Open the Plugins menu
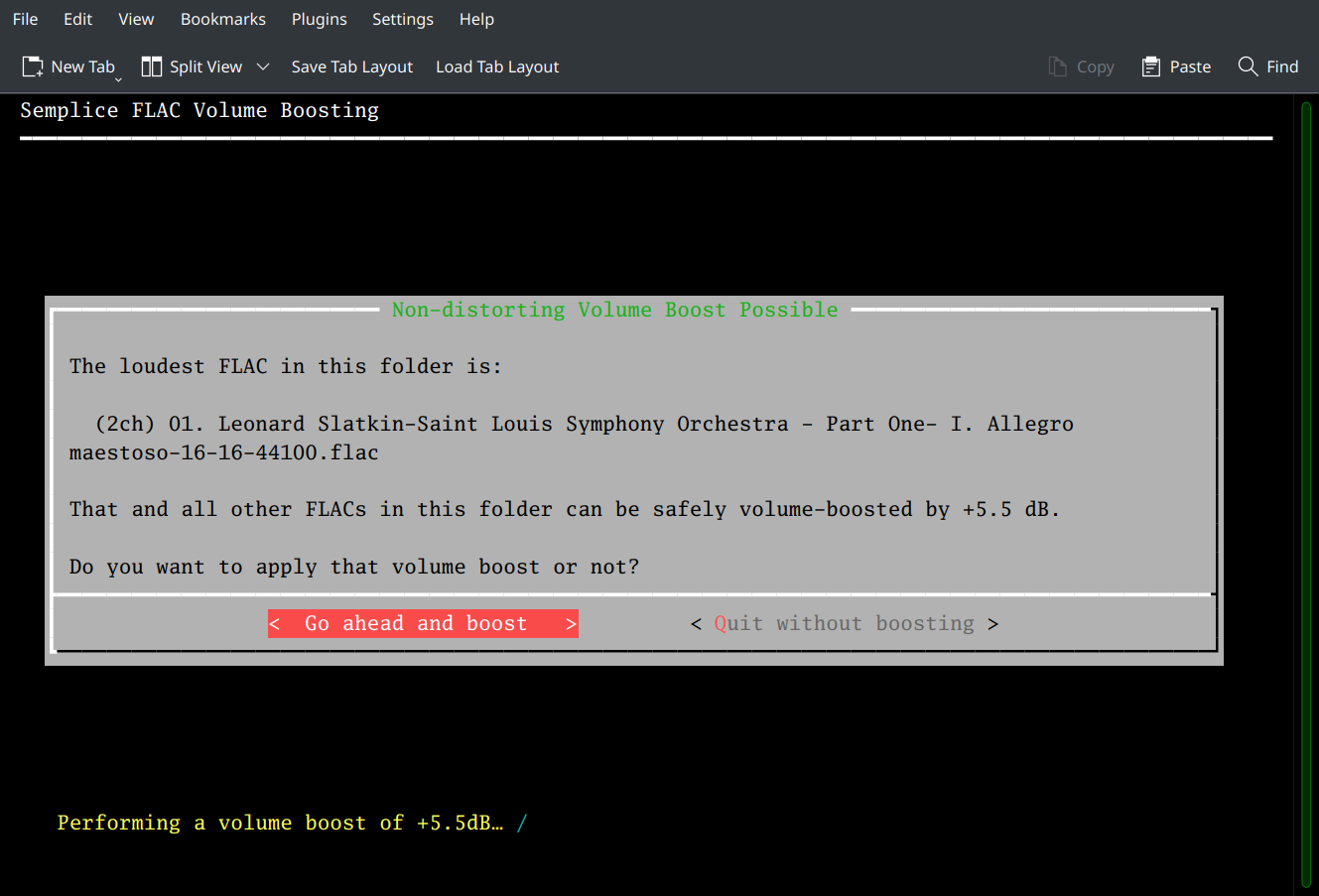1319x896 pixels. (319, 19)
